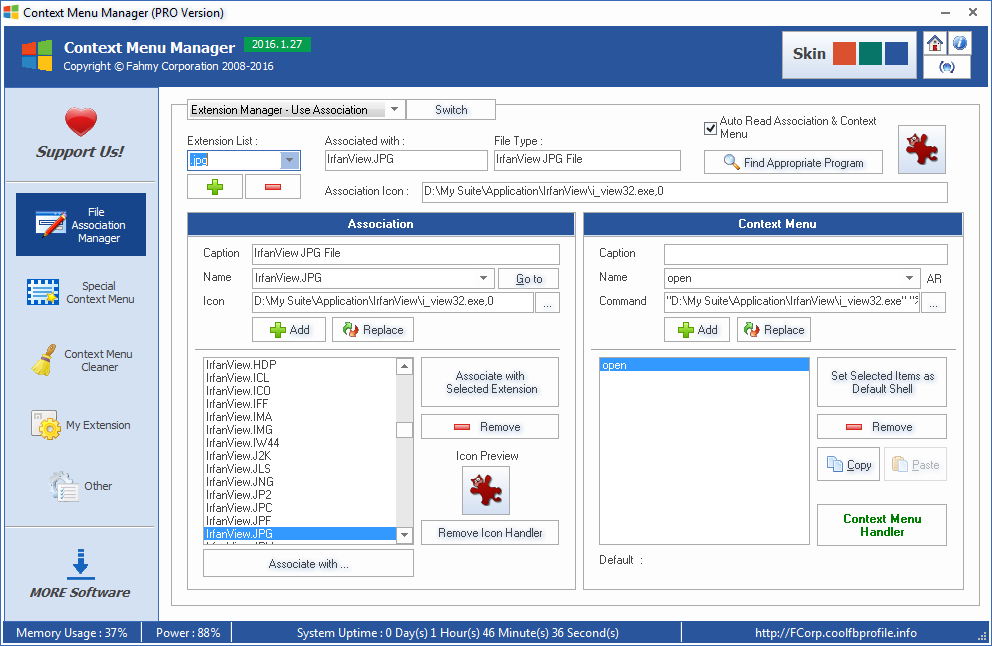This screenshot has height=646, width=992.
Task: Browse for Command path with ellipsis button
Action: [x=934, y=303]
